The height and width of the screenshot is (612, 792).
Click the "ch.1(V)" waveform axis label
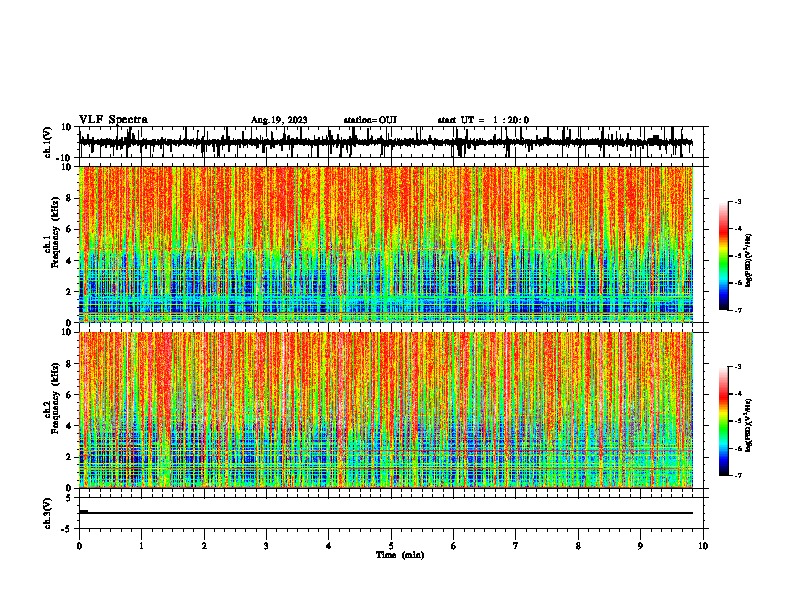click(x=48, y=142)
